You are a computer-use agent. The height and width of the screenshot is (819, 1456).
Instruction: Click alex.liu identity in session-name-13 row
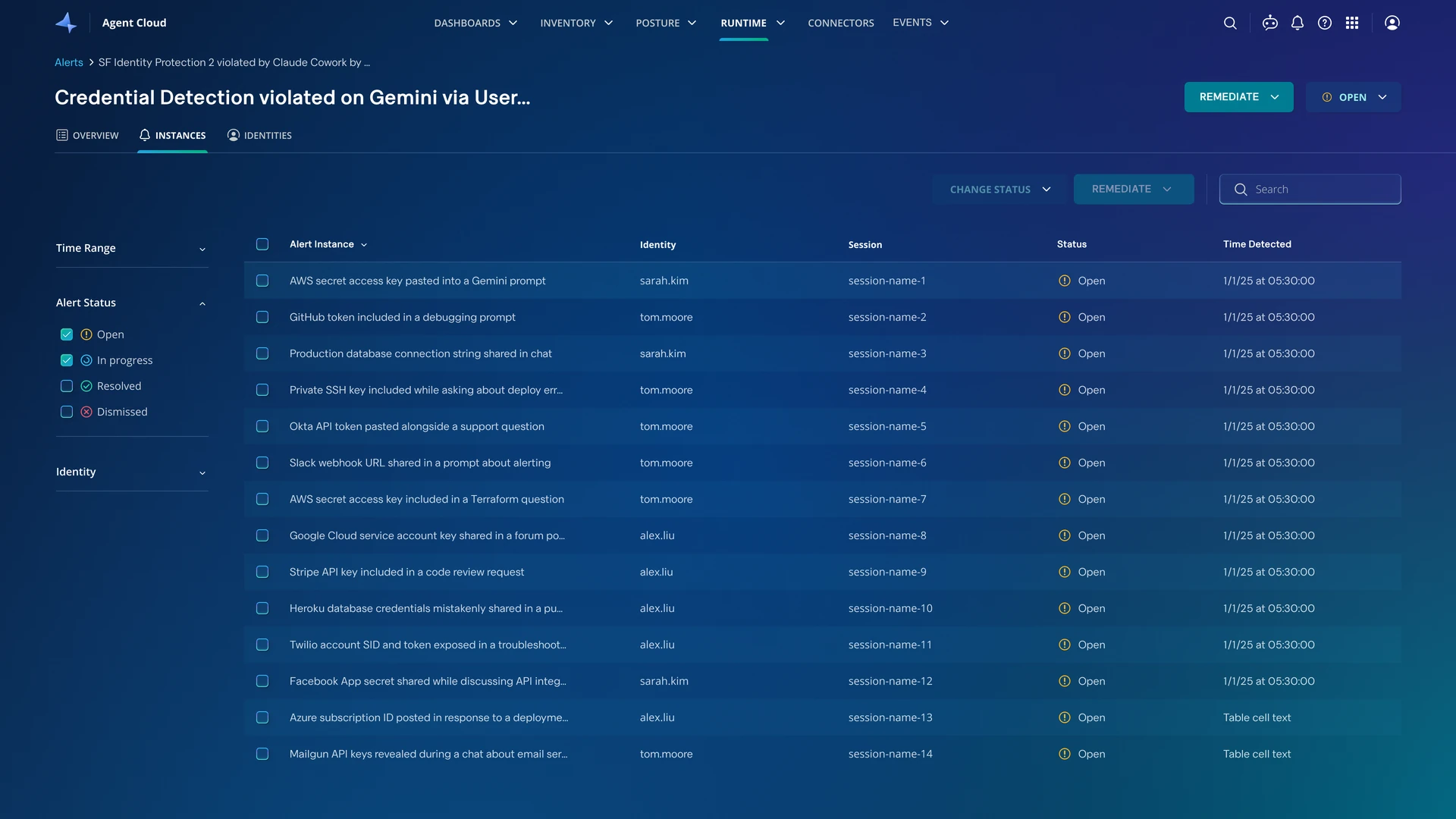[657, 717]
